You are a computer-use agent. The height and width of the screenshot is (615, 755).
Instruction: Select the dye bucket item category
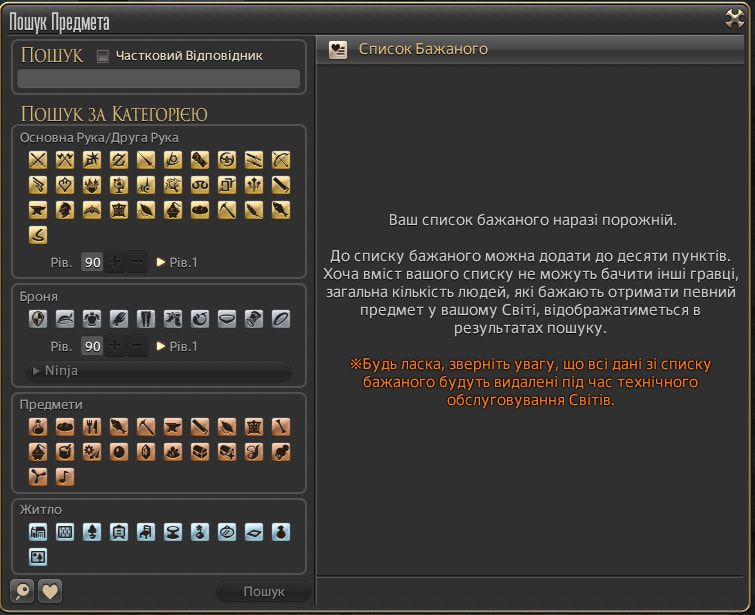(x=65, y=452)
